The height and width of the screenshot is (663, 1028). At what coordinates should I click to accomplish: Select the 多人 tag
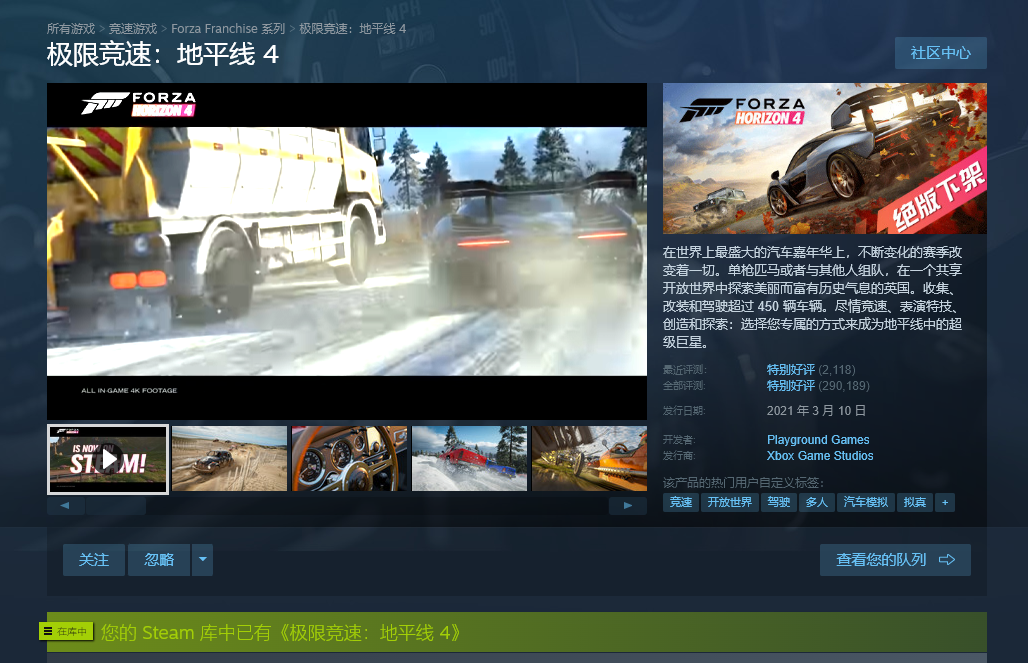tap(816, 502)
